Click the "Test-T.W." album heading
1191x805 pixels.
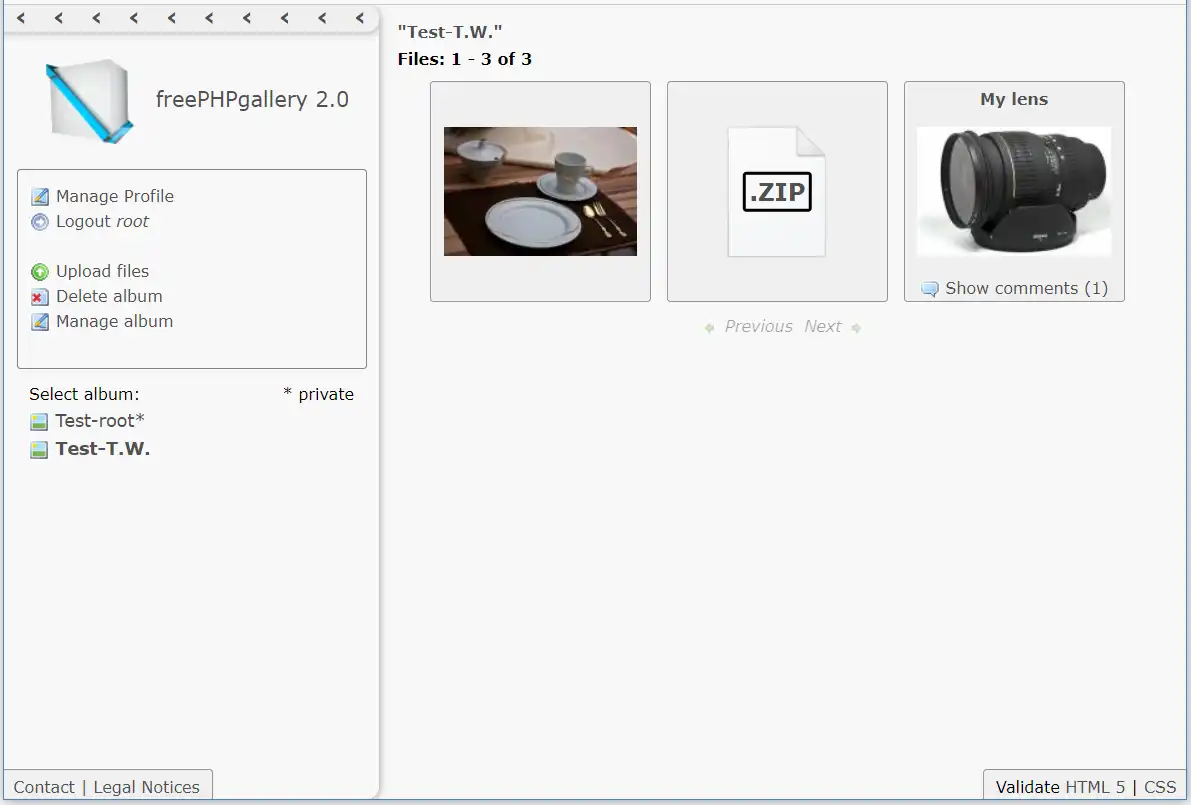(x=450, y=32)
